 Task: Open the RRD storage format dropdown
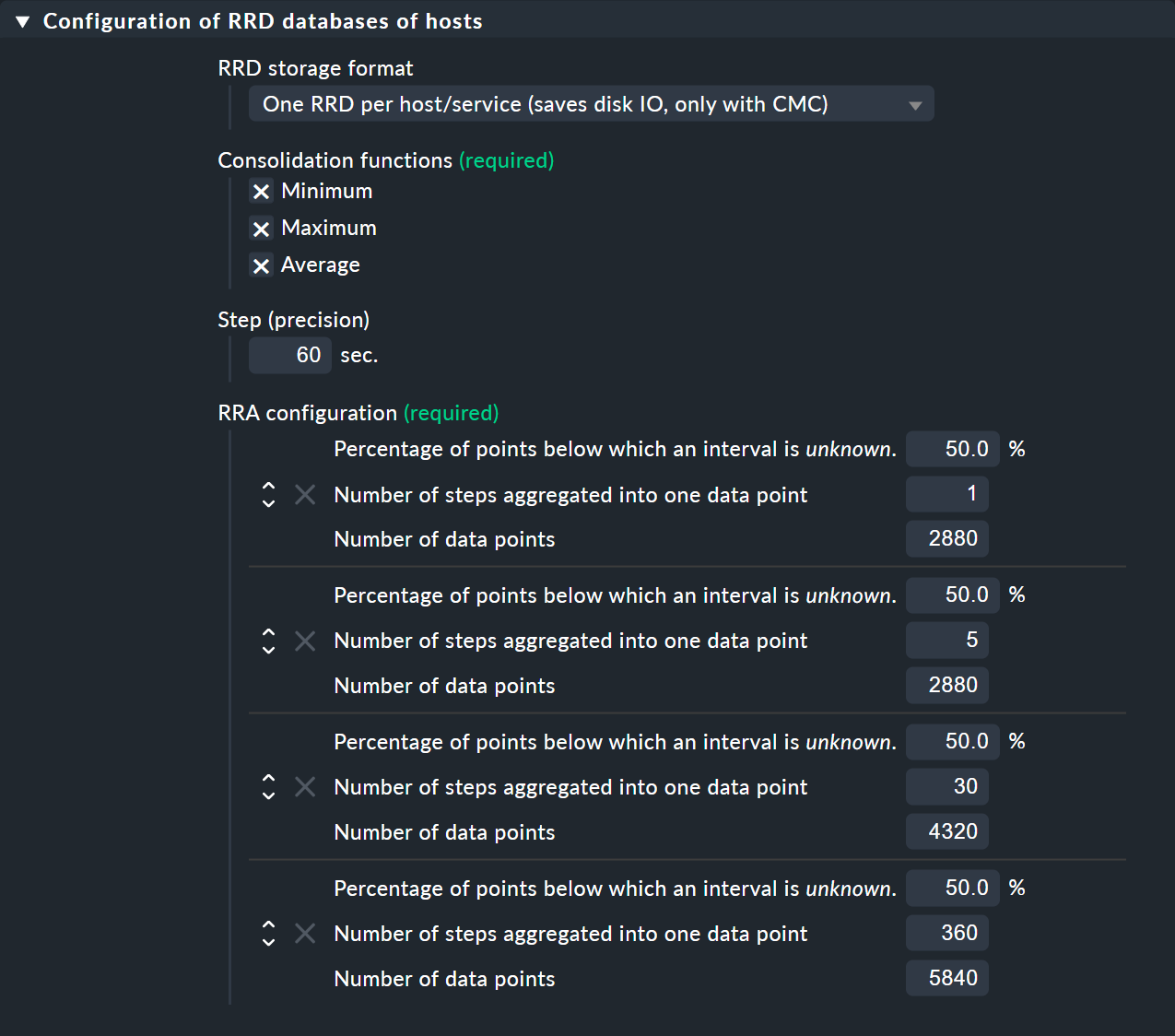point(591,103)
